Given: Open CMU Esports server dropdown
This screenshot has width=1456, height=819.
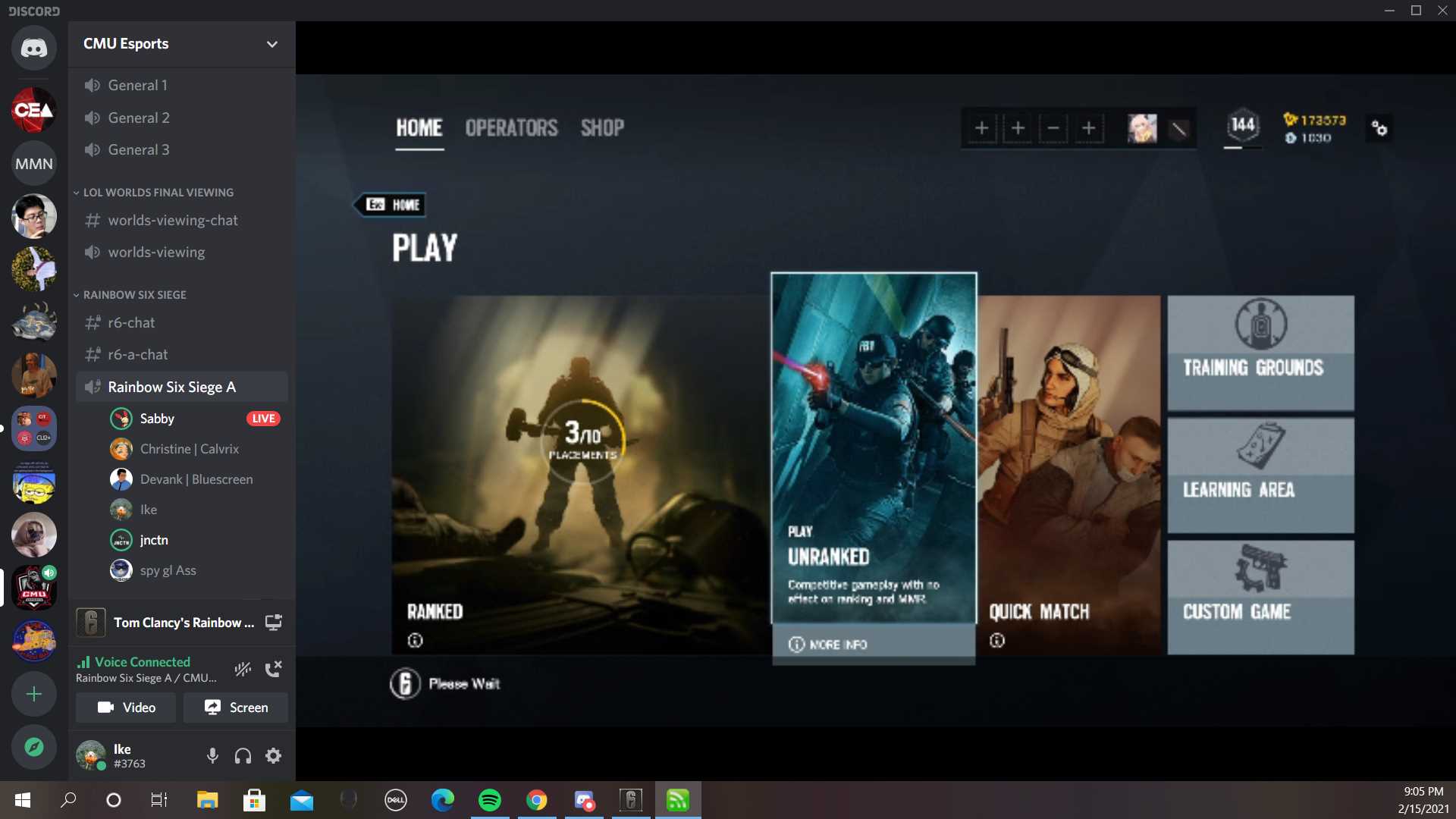Looking at the screenshot, I should point(272,44).
